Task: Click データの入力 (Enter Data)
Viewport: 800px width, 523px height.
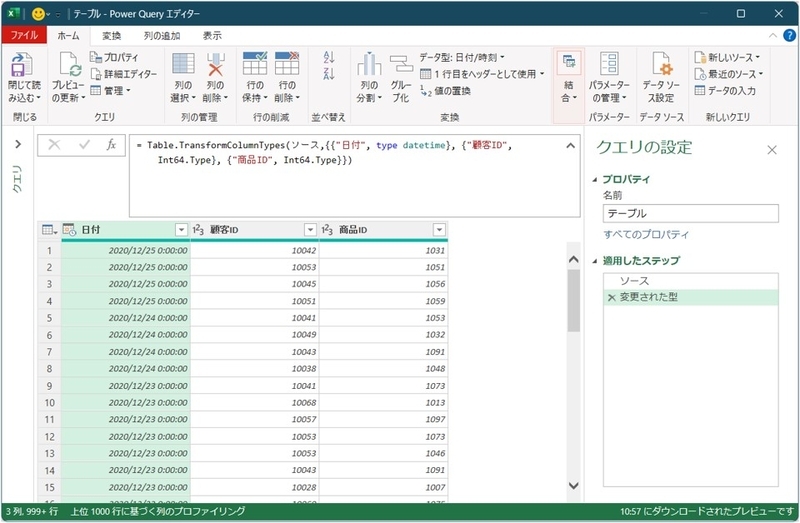Action: click(725, 90)
